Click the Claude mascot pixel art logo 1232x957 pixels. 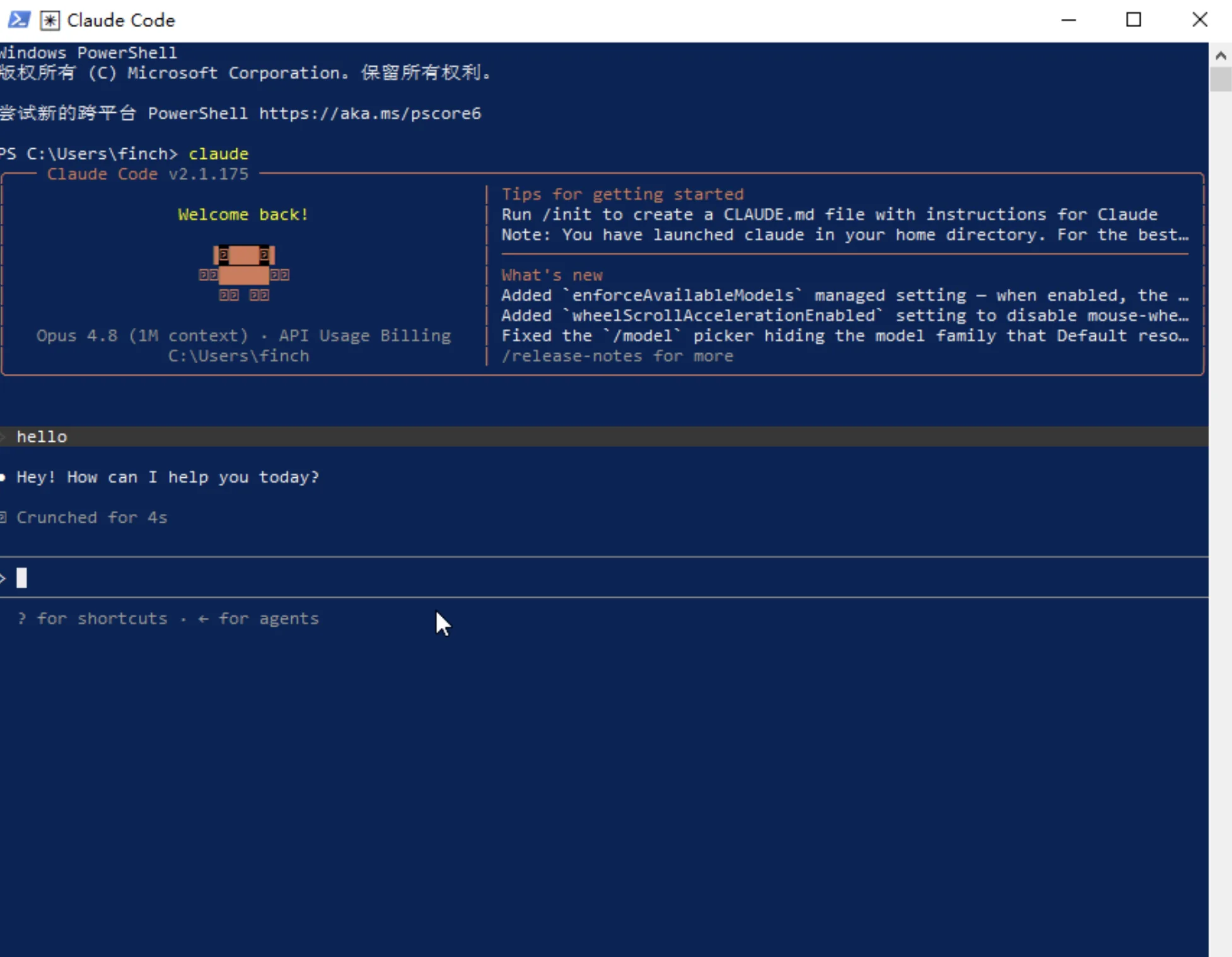[x=244, y=274]
